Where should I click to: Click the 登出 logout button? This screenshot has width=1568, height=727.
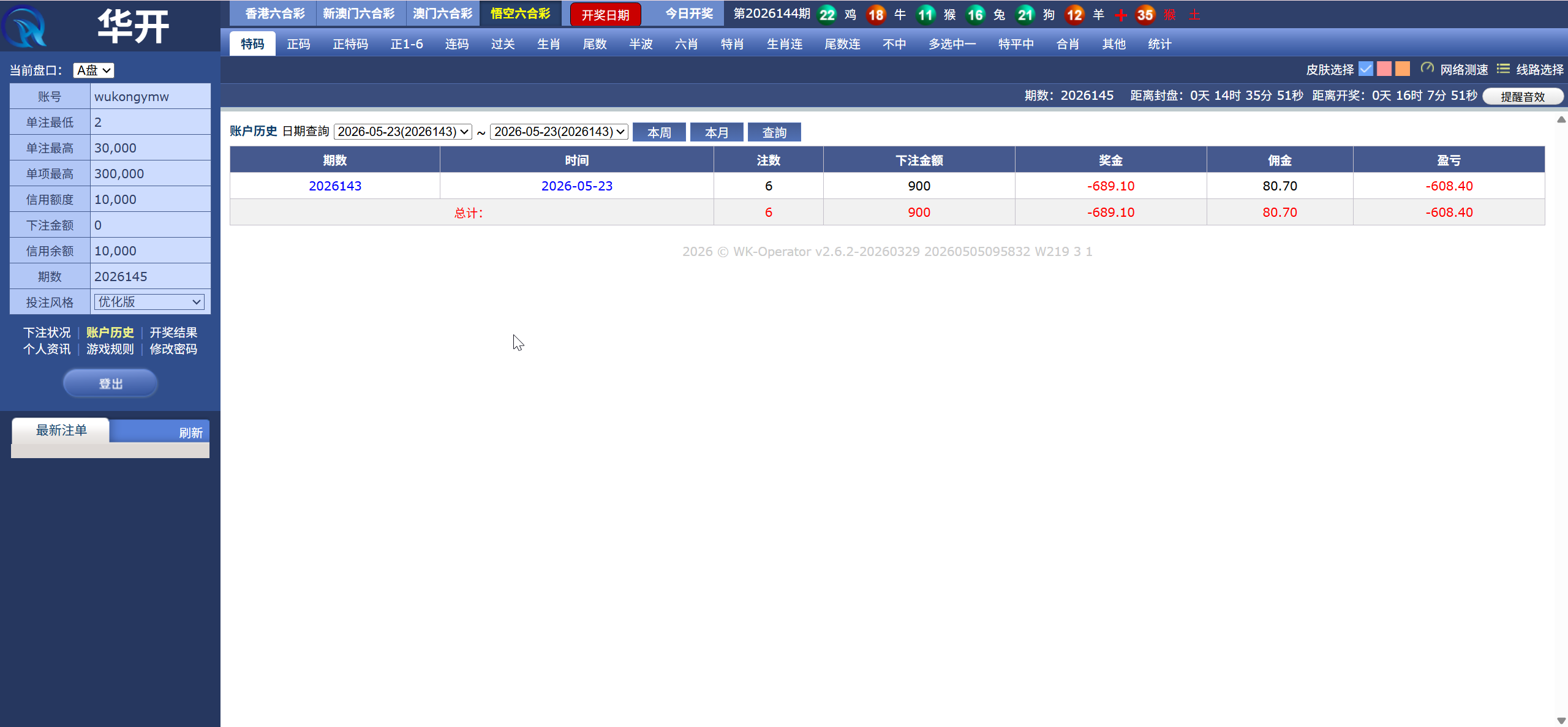pos(110,383)
